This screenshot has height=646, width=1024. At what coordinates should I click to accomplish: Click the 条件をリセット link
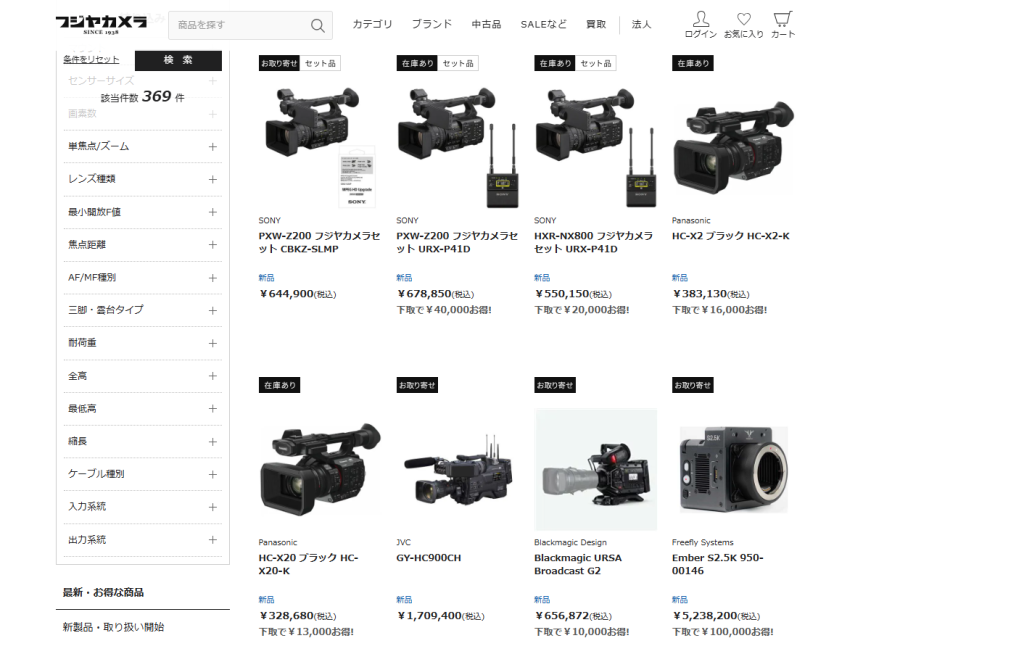[x=91, y=59]
